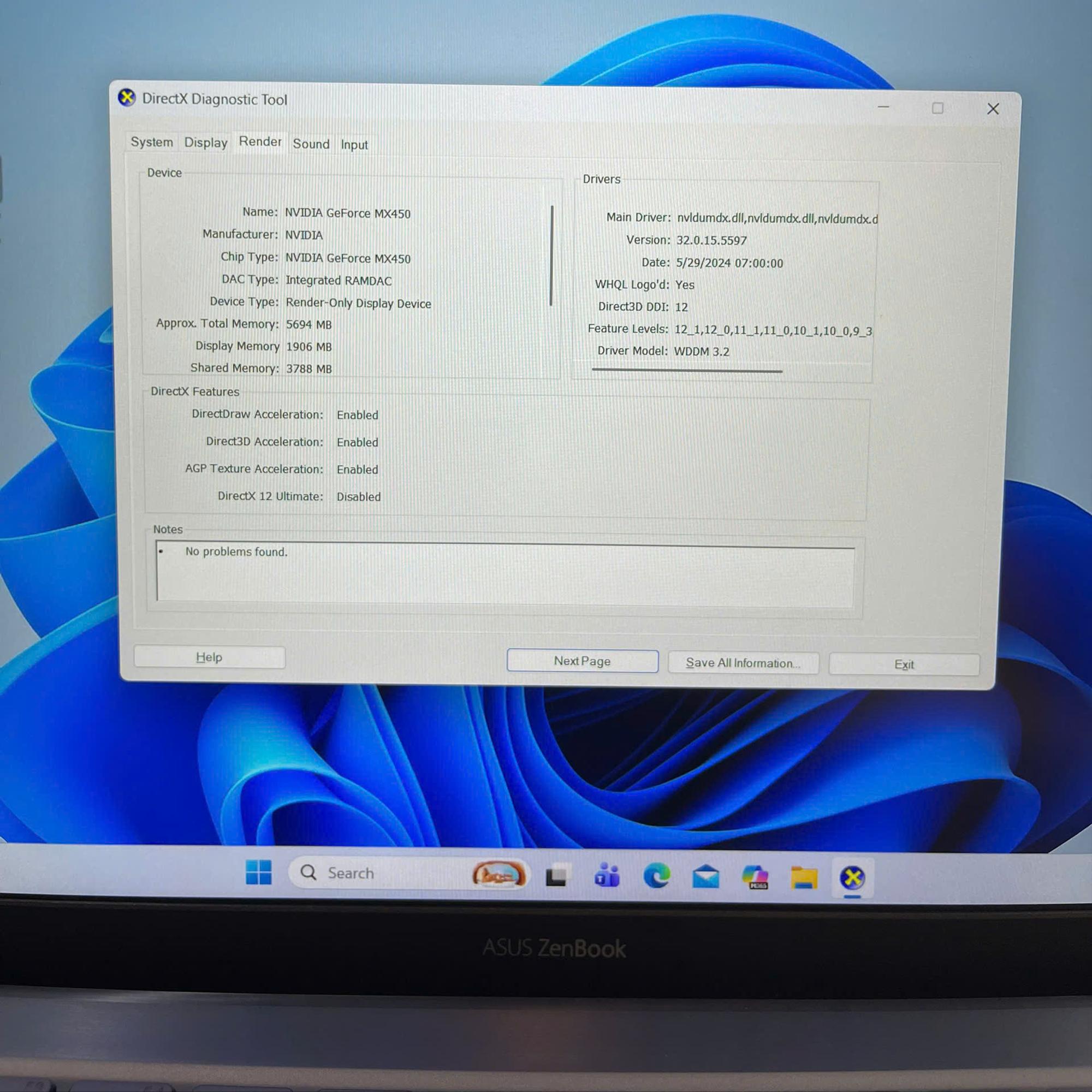Launch Microsoft Teams from the taskbar
This screenshot has height=1092, width=1092.
(x=608, y=875)
